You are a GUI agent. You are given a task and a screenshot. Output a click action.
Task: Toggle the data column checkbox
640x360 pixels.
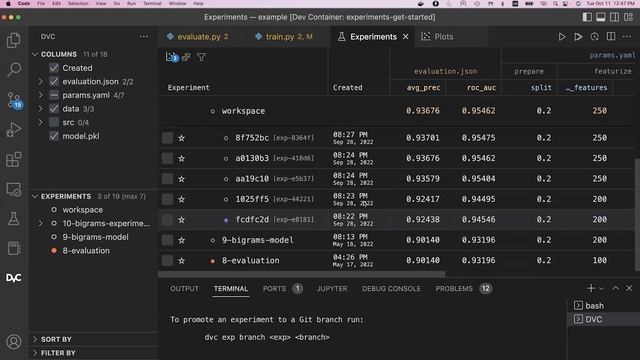tap(54, 109)
